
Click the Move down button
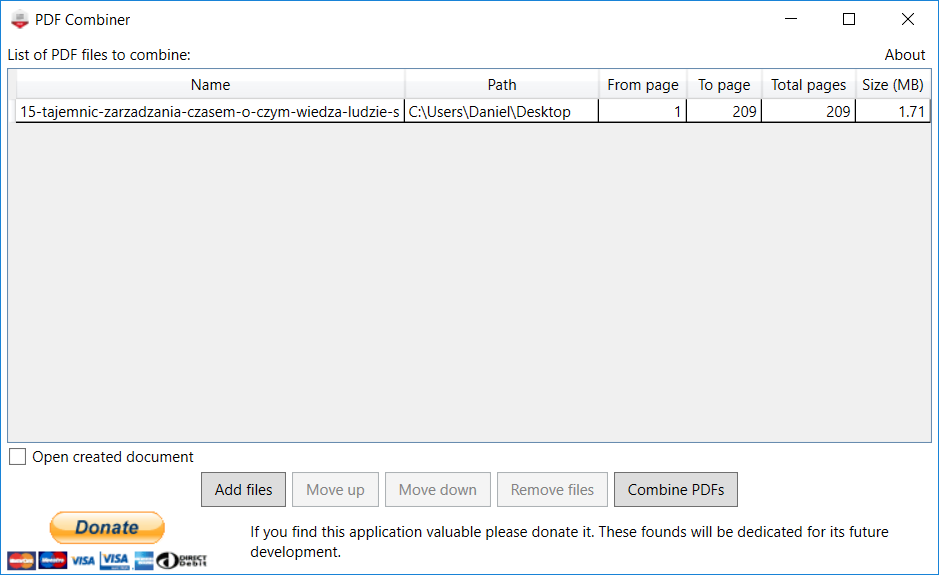coord(438,490)
